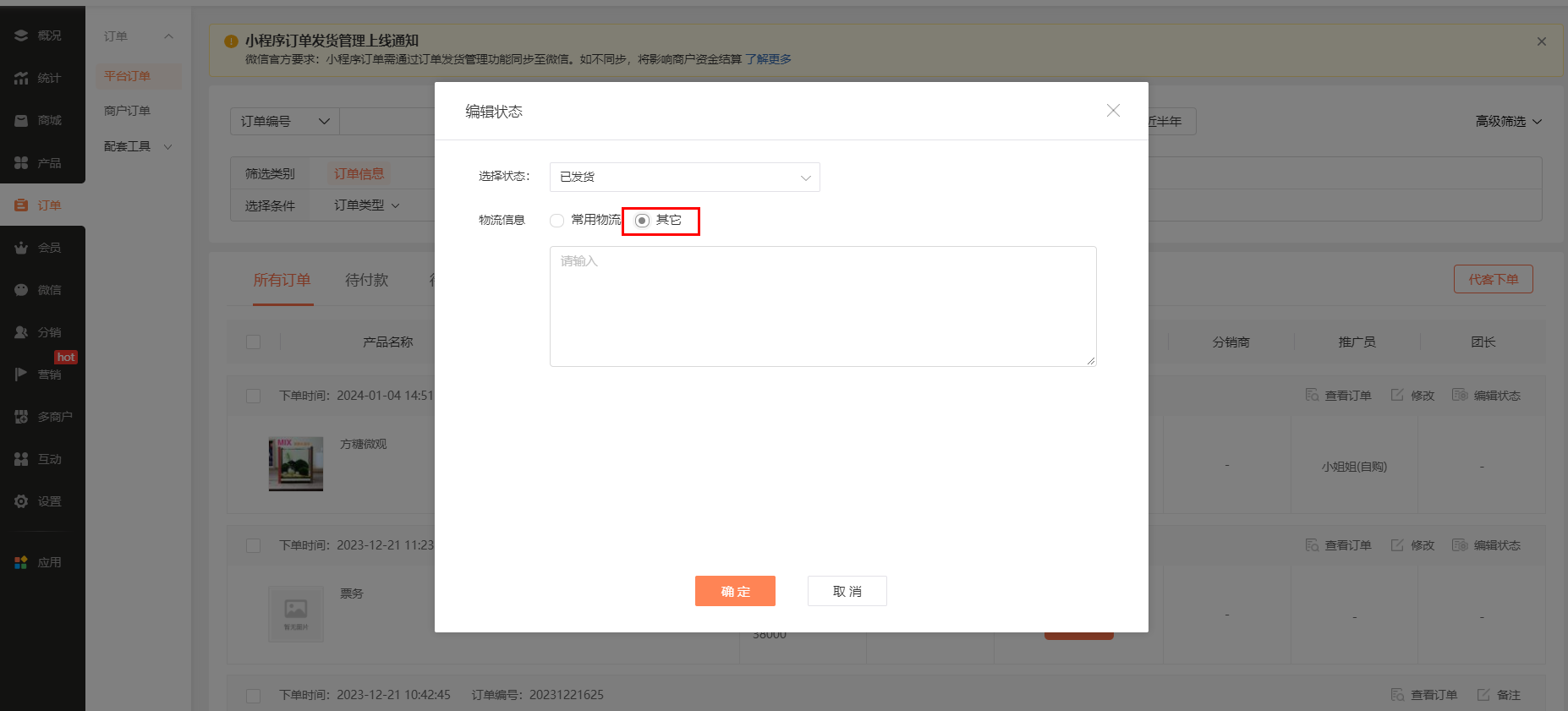Open the 会员 members crown icon

coord(21,248)
